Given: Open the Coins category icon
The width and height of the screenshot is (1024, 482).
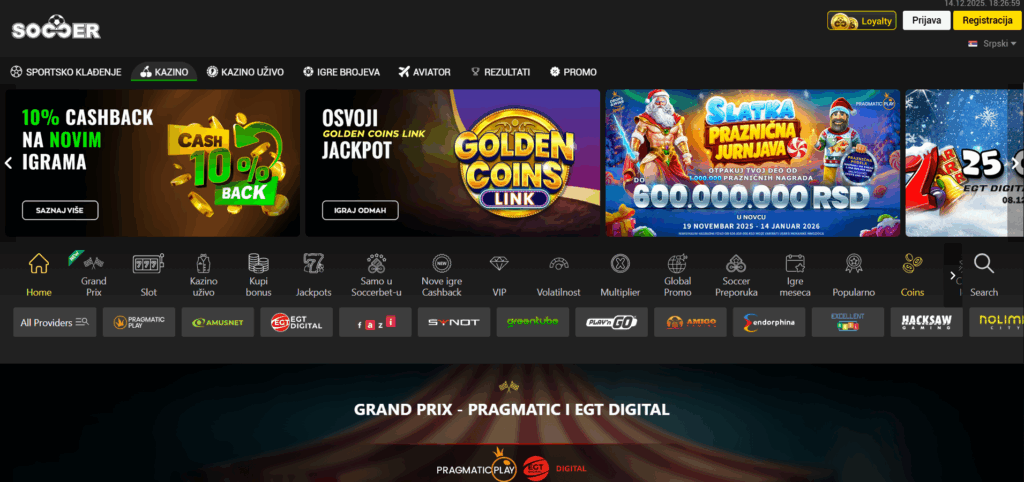Looking at the screenshot, I should click(912, 263).
